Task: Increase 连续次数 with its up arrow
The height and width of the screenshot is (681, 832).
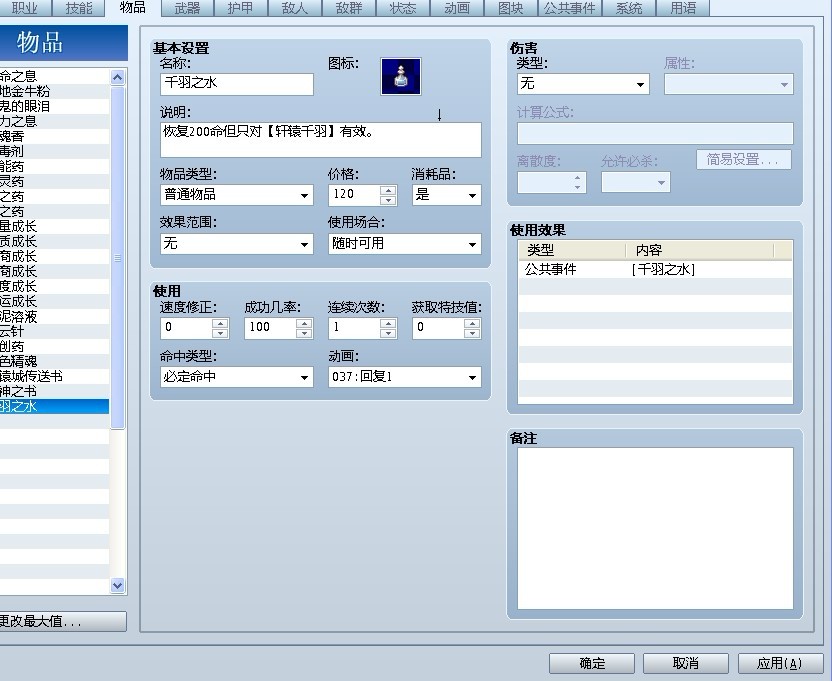Action: pyautogui.click(x=388, y=323)
